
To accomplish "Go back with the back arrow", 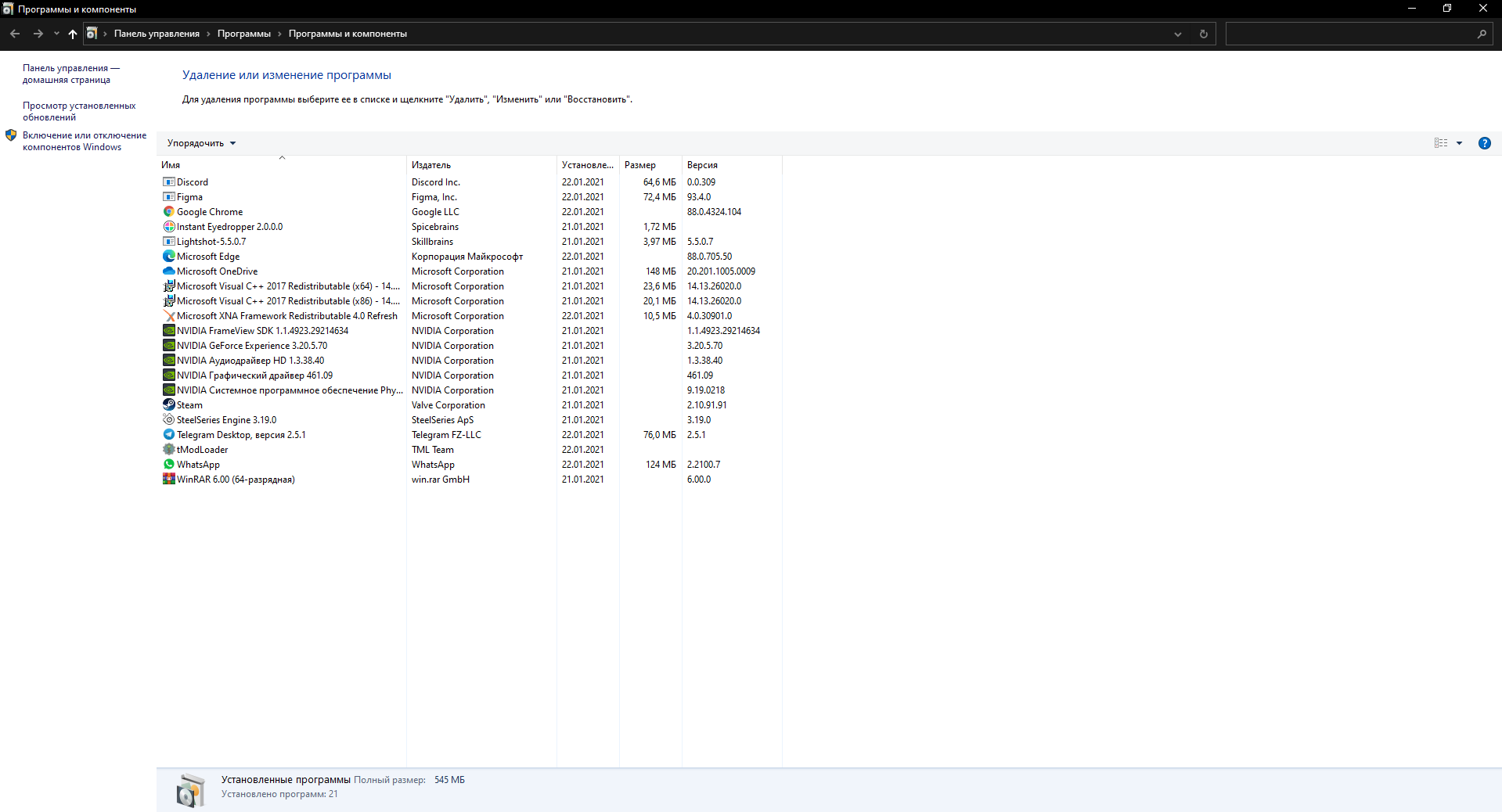I will (15, 34).
